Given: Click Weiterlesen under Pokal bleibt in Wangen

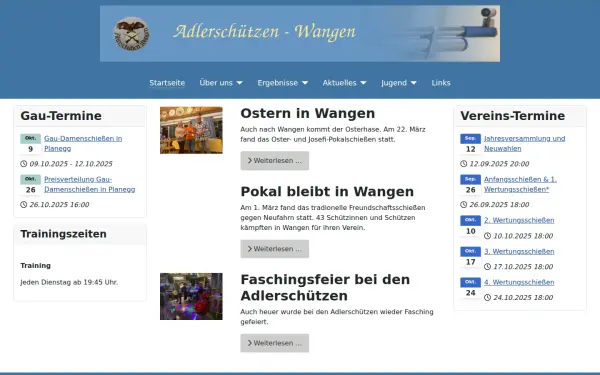Looking at the screenshot, I should coord(275,249).
